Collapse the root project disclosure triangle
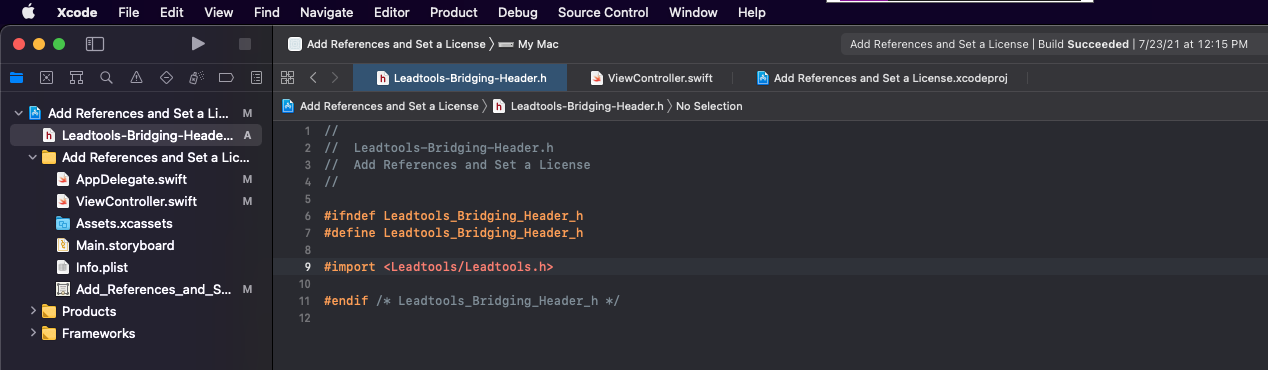Screen dimensions: 1268x370 tap(18, 113)
